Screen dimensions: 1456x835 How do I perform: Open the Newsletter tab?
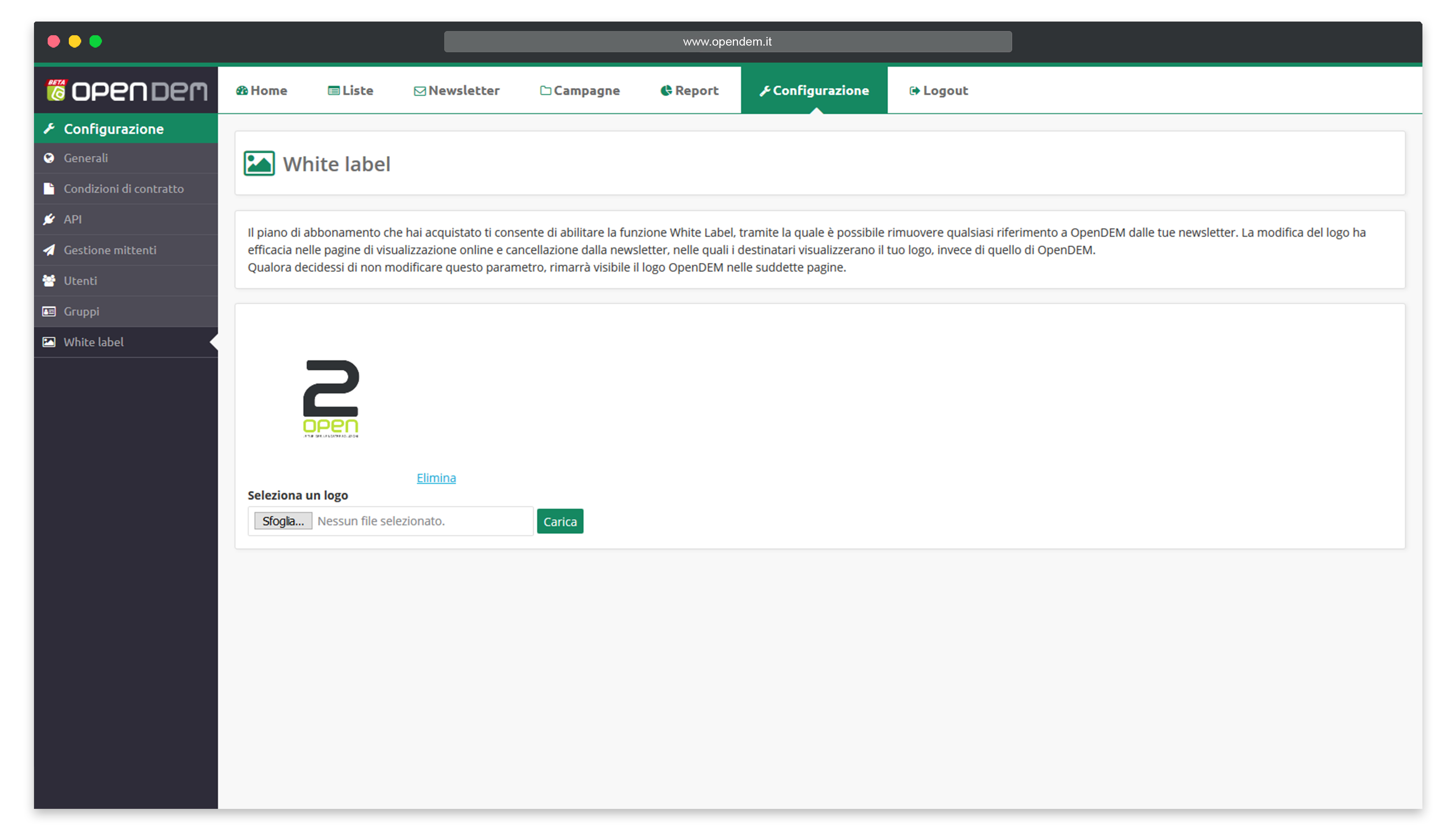457,91
